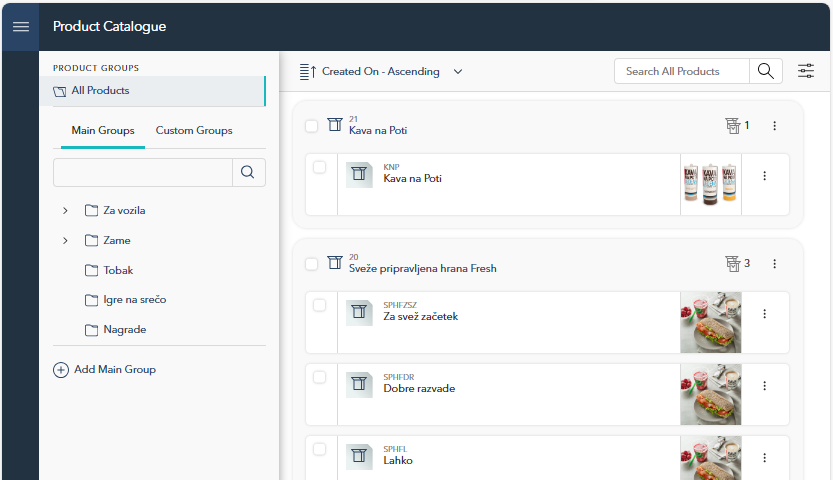Open the three-dot menu for group 21 Kava na Poti
833x480 pixels.
coord(775,126)
